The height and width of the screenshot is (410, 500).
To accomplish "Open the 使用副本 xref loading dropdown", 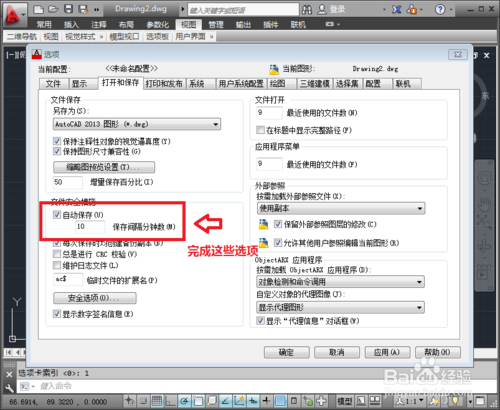I will 341,208.
